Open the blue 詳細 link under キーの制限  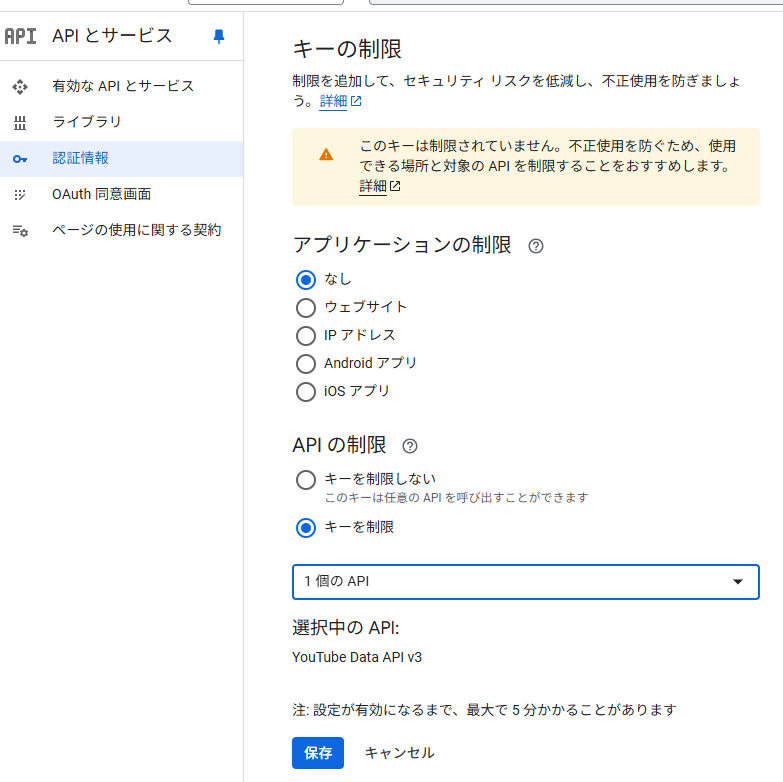(333, 101)
